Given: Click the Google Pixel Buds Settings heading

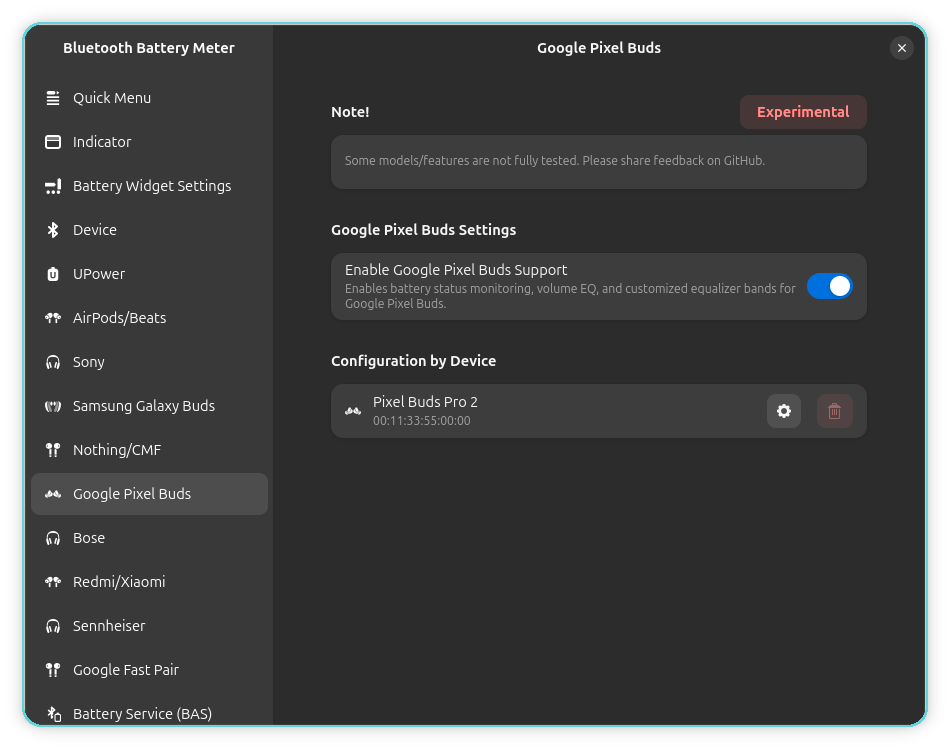Looking at the screenshot, I should pos(424,230).
